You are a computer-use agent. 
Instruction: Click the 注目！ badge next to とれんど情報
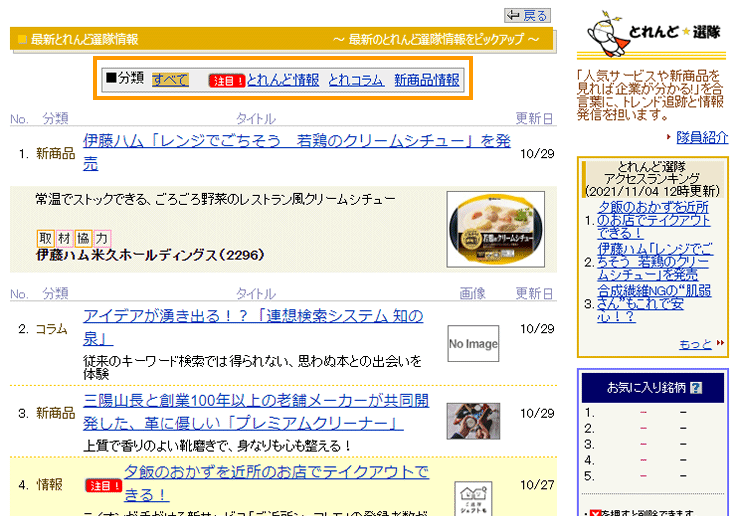click(x=227, y=81)
